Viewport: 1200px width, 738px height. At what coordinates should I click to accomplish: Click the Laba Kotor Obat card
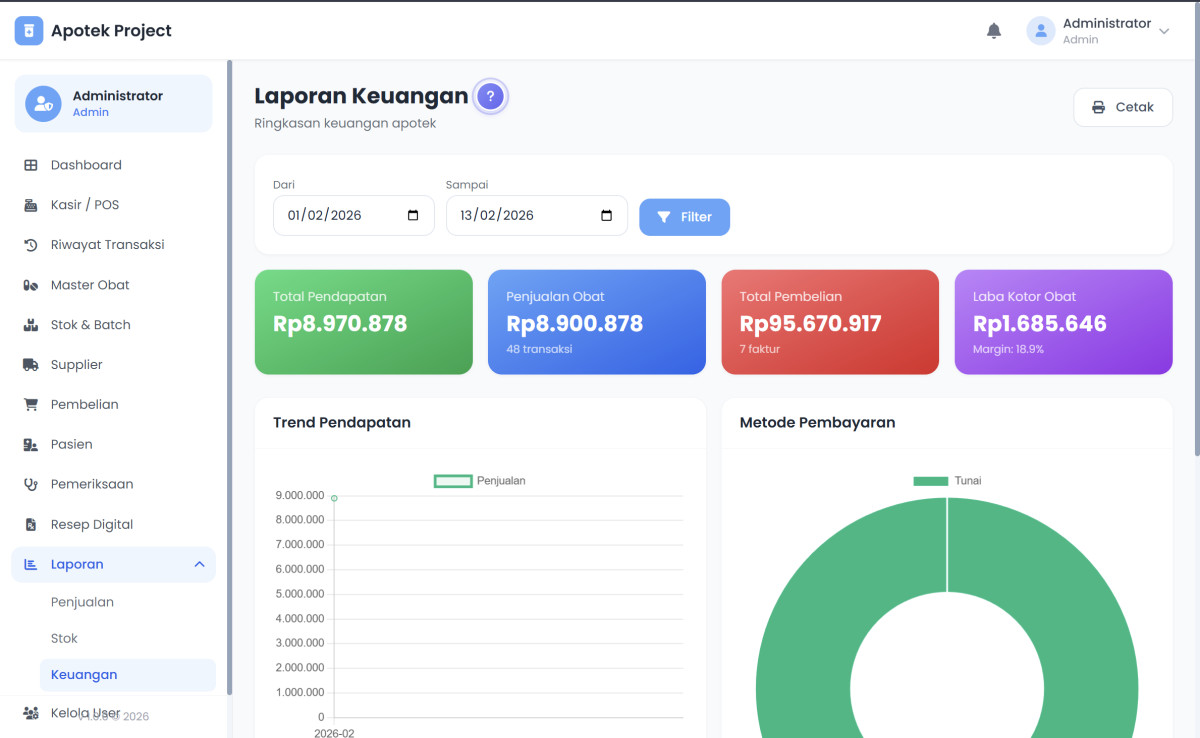tap(1064, 322)
